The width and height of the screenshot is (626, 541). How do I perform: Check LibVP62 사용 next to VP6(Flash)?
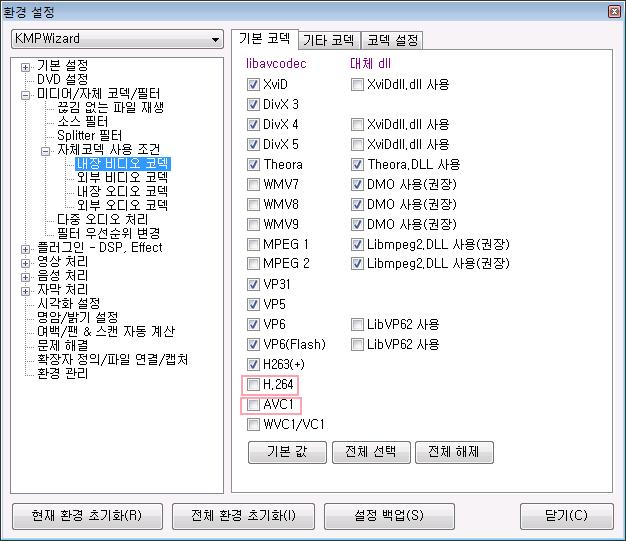coord(357,344)
